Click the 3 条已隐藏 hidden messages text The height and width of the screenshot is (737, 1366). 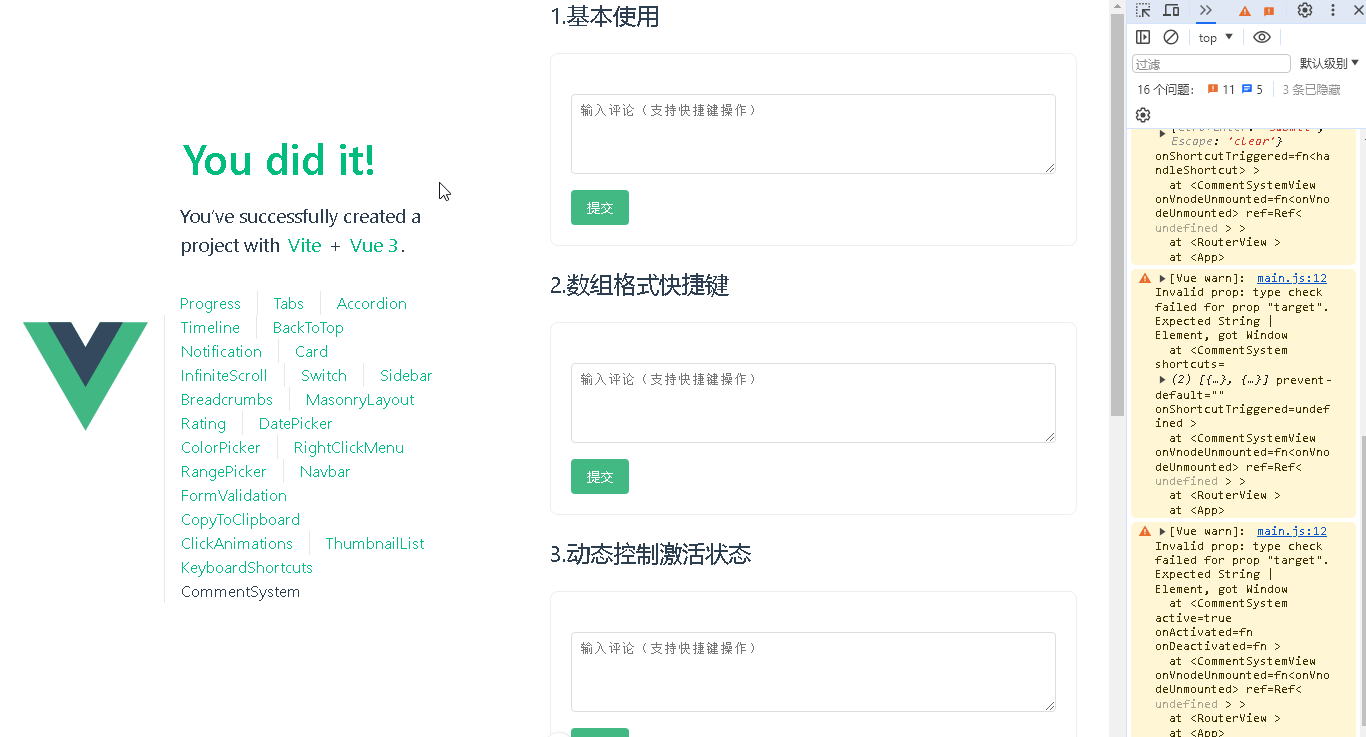(x=1312, y=89)
